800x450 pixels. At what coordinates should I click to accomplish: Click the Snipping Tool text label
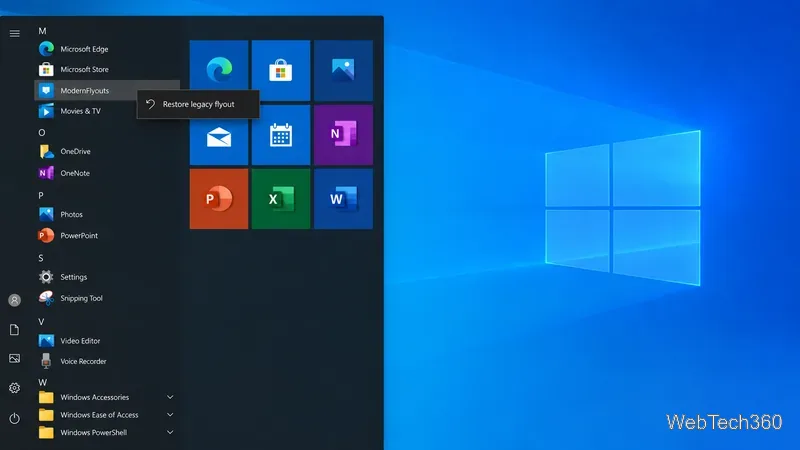[82, 298]
